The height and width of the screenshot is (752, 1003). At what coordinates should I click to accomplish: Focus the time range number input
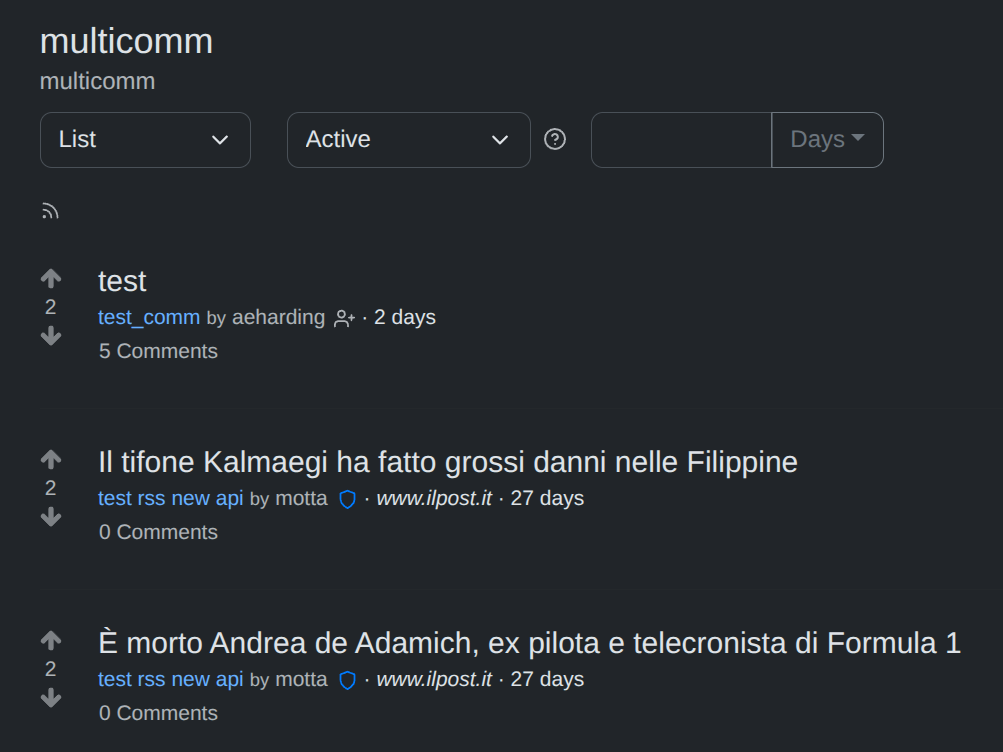click(681, 140)
